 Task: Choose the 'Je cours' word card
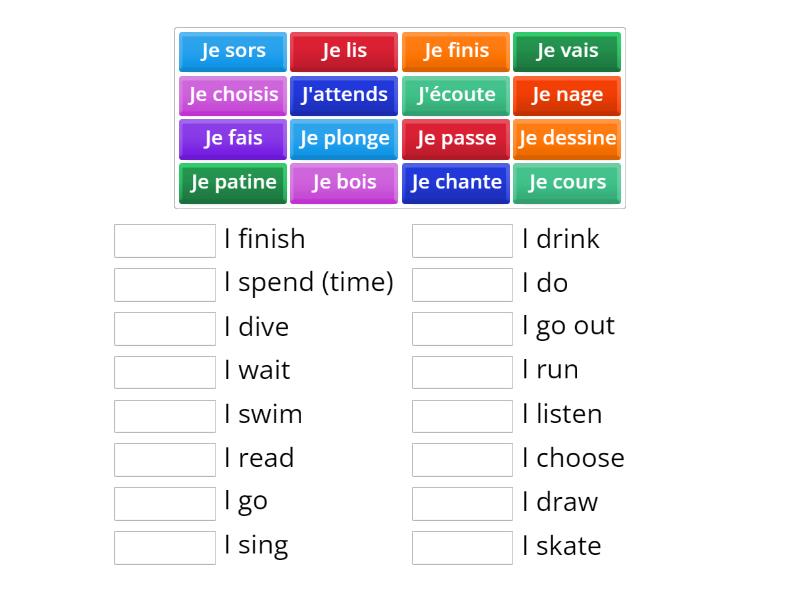[567, 183]
